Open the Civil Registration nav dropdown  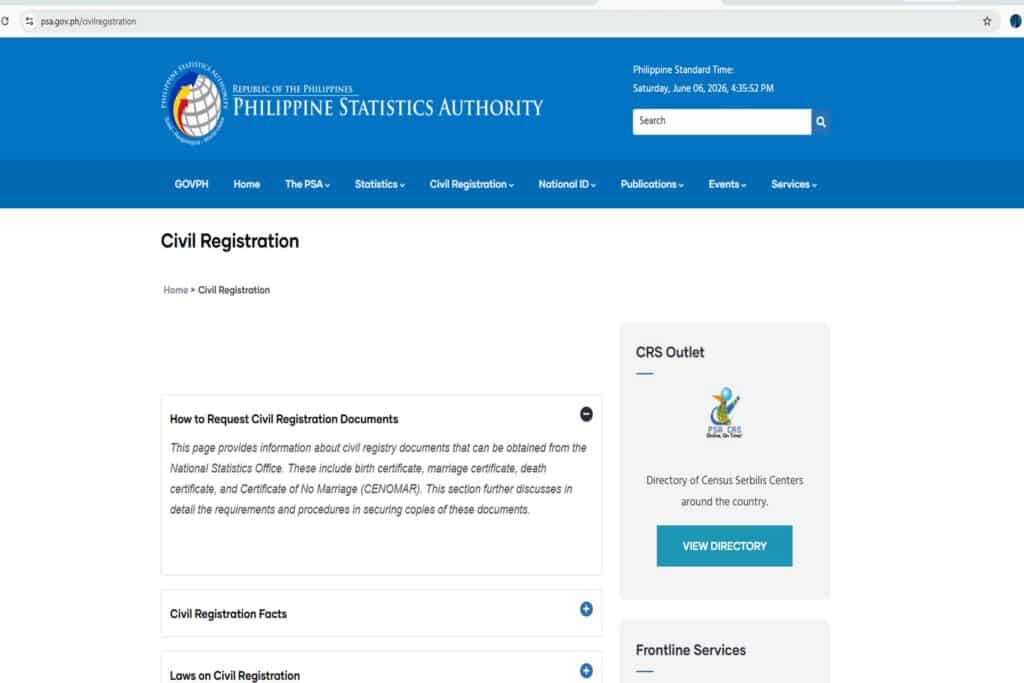pos(472,184)
